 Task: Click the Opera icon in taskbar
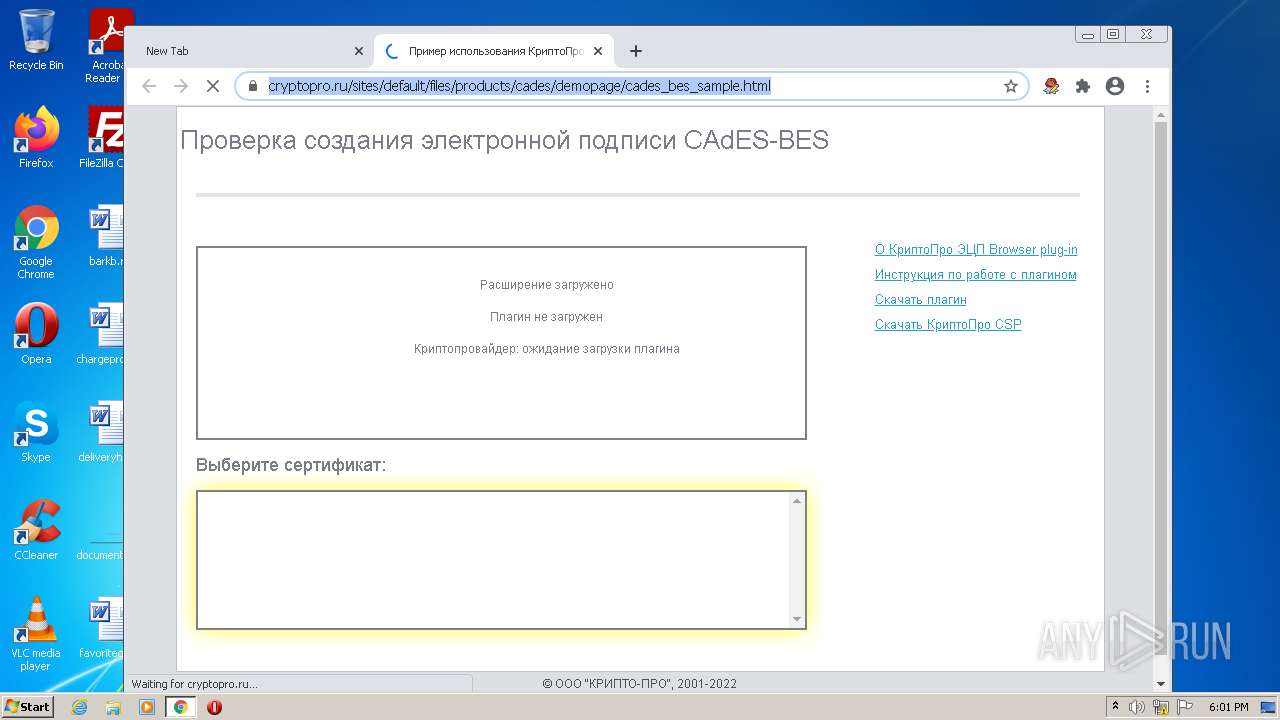(214, 707)
